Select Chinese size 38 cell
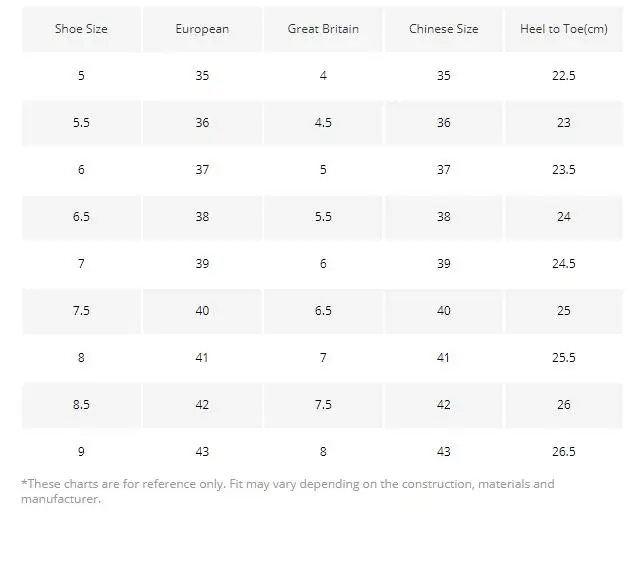Viewport: 643px width, 561px height. pos(444,217)
